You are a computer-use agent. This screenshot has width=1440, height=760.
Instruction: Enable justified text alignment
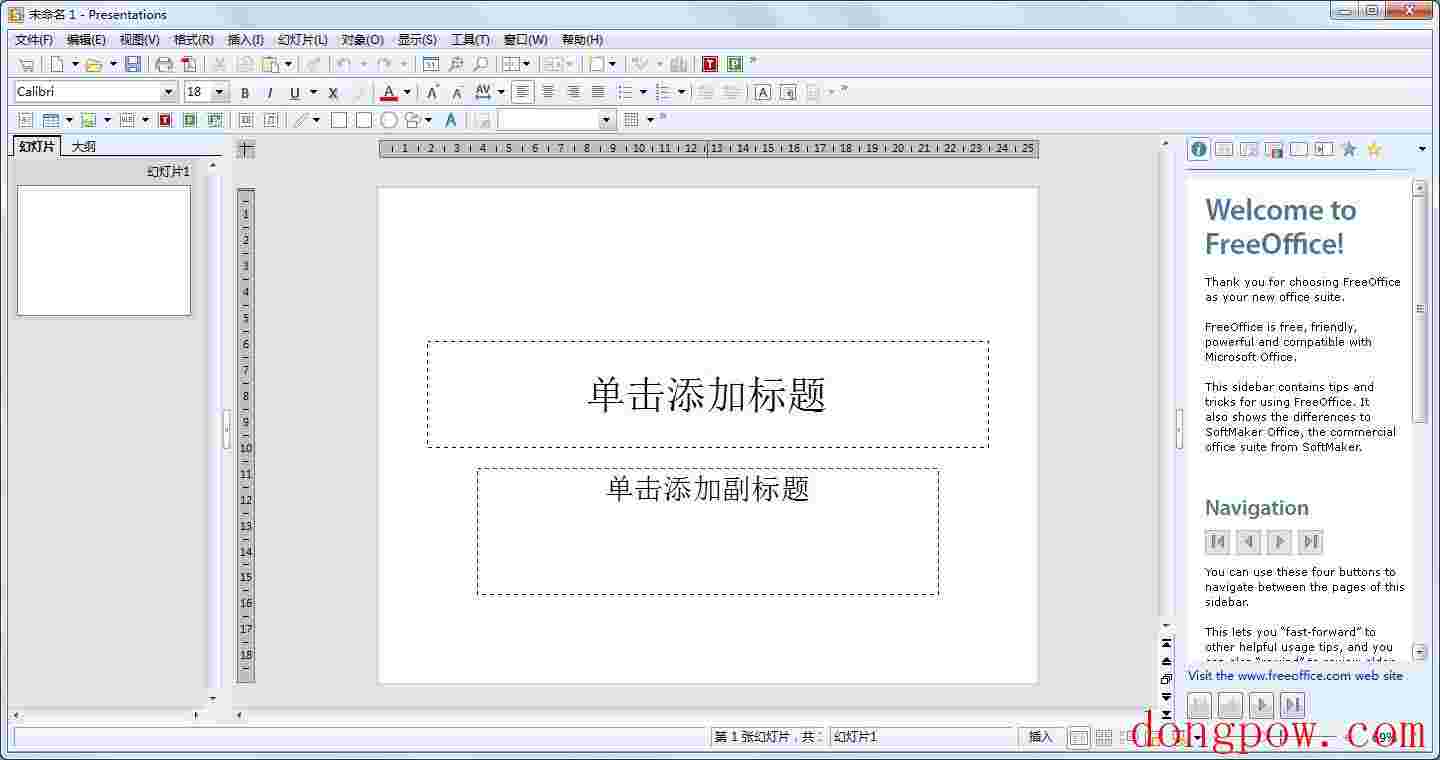pos(598,92)
